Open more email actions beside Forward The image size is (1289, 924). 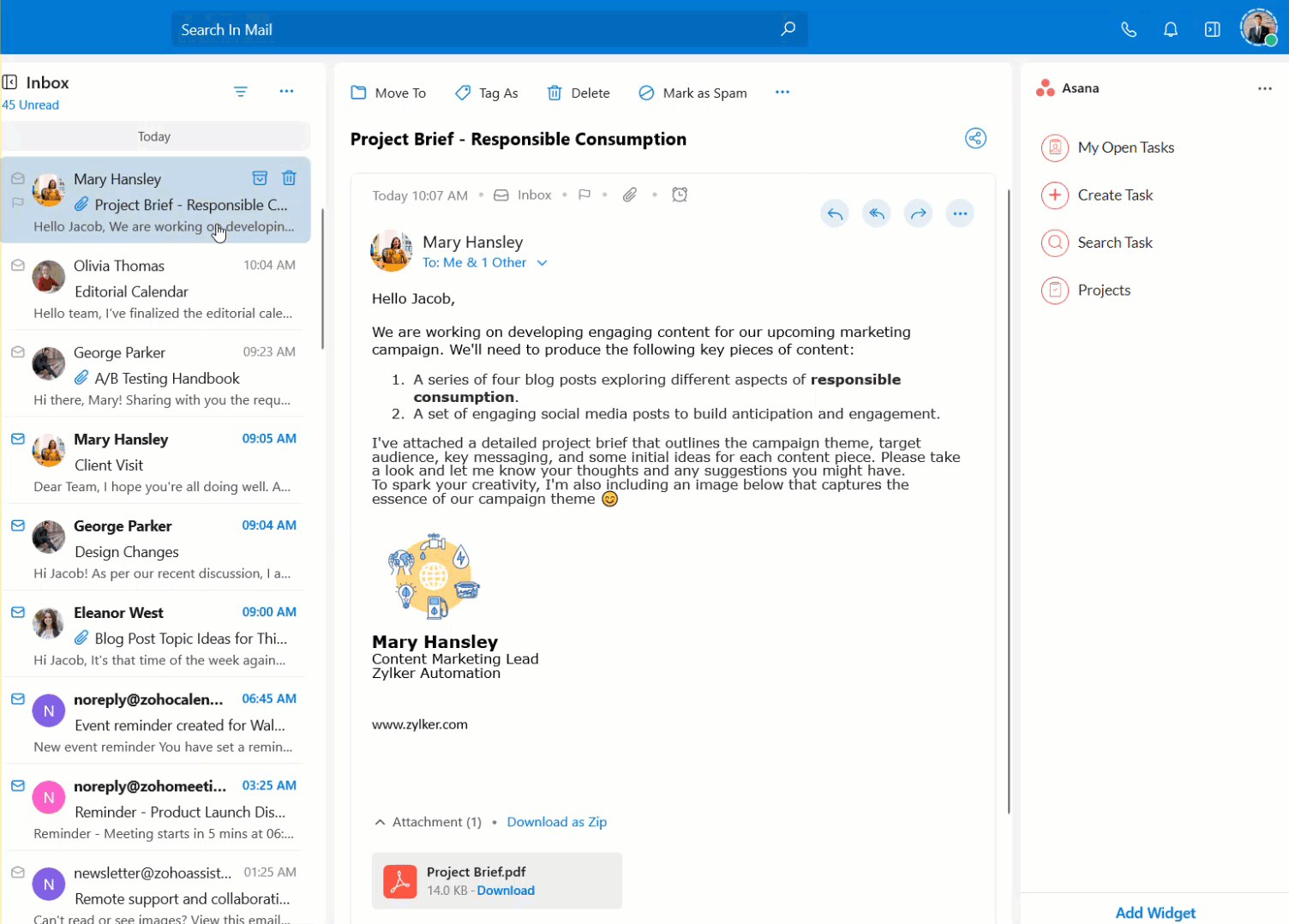point(960,213)
